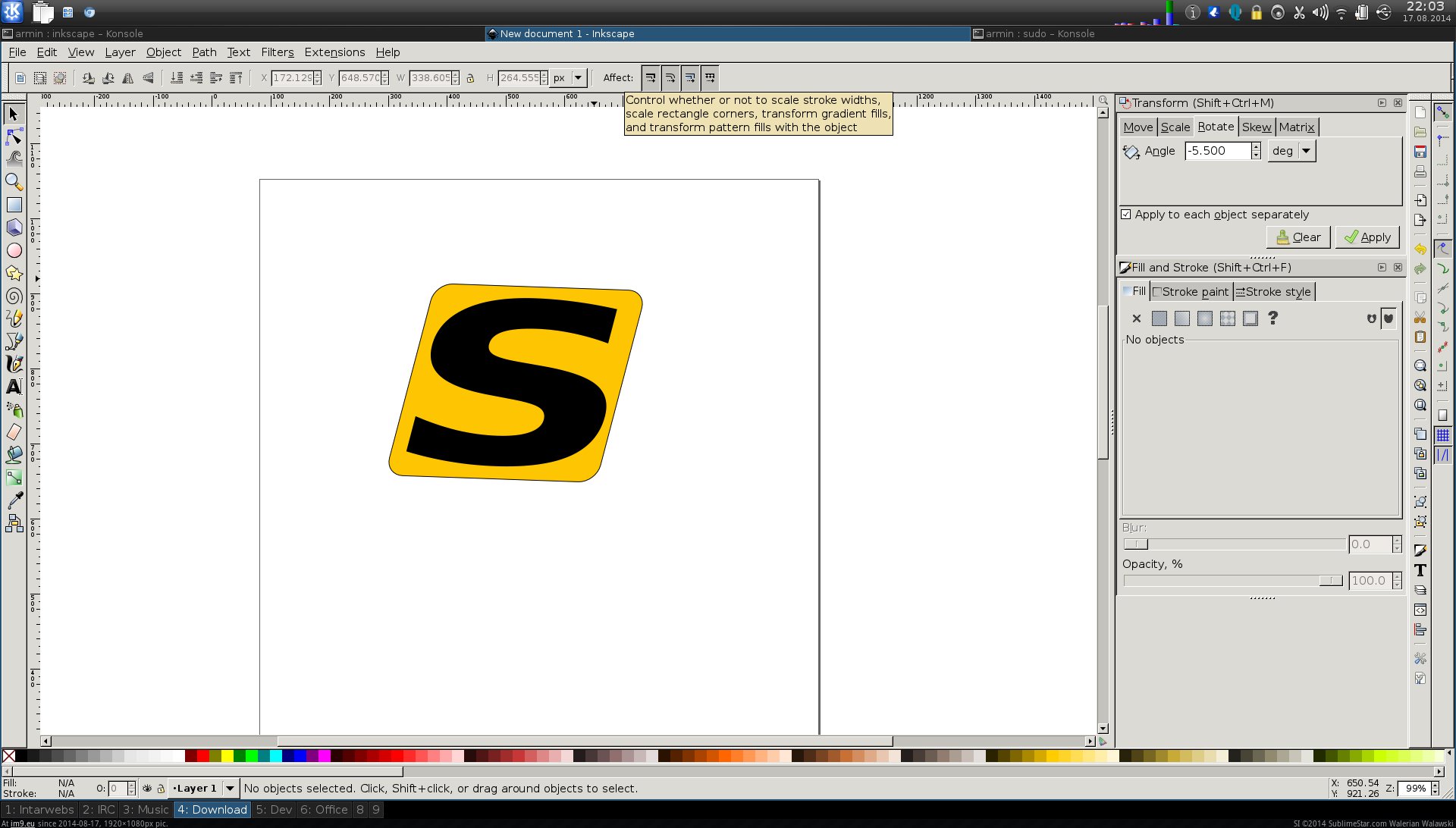Image resolution: width=1456 pixels, height=828 pixels.
Task: Toggle the width-height lock icon
Action: pos(470,78)
